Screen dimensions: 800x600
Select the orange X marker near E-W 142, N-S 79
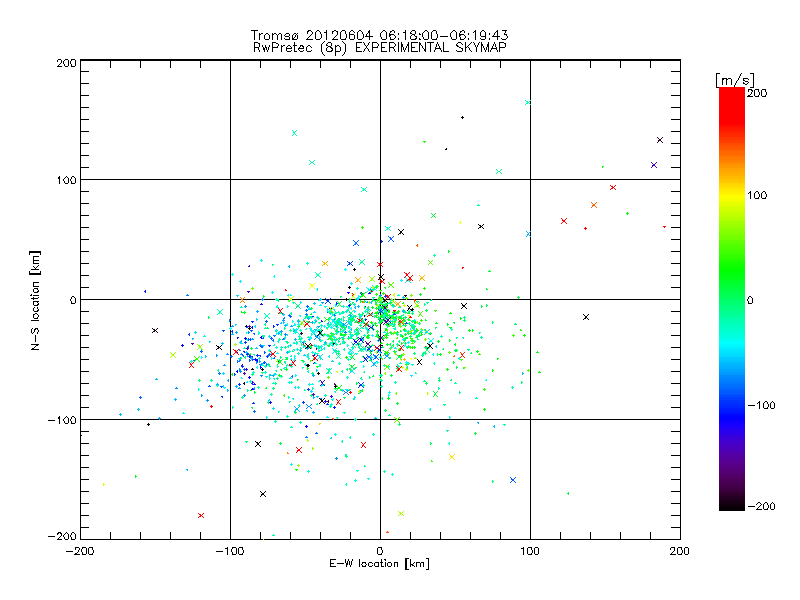[x=593, y=205]
